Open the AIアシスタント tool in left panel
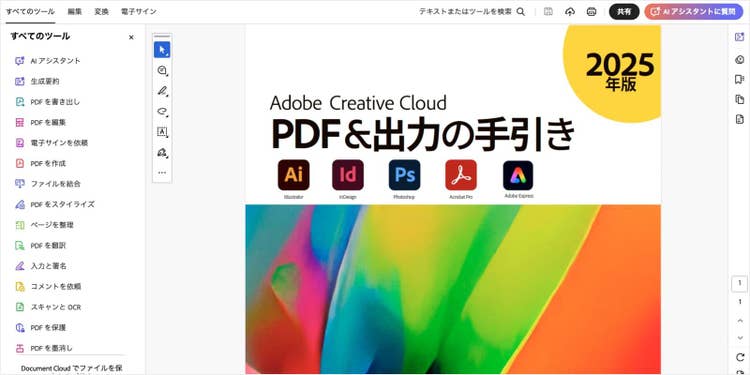Image resolution: width=750 pixels, height=375 pixels. click(x=48, y=61)
